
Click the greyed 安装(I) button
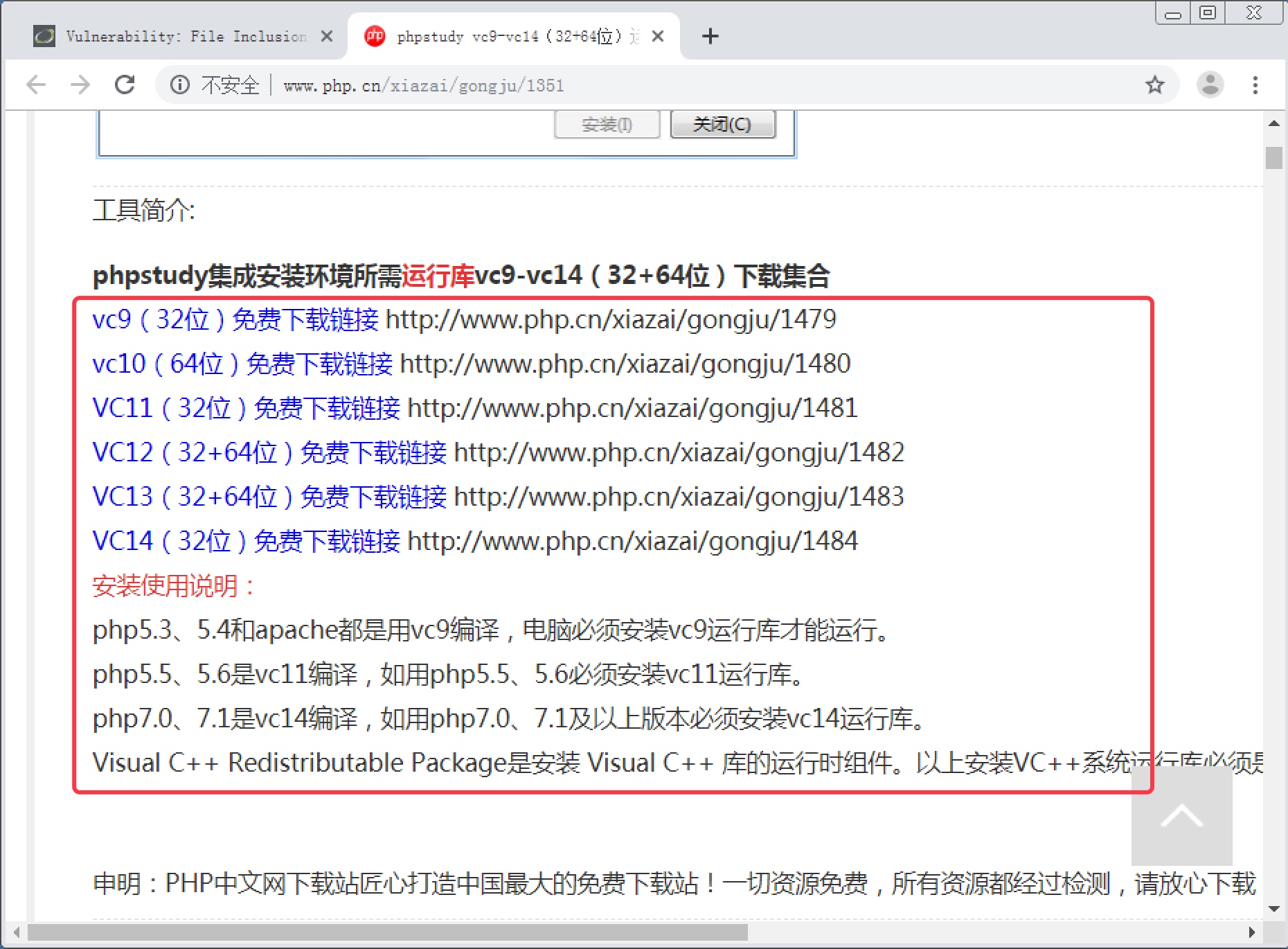[607, 125]
